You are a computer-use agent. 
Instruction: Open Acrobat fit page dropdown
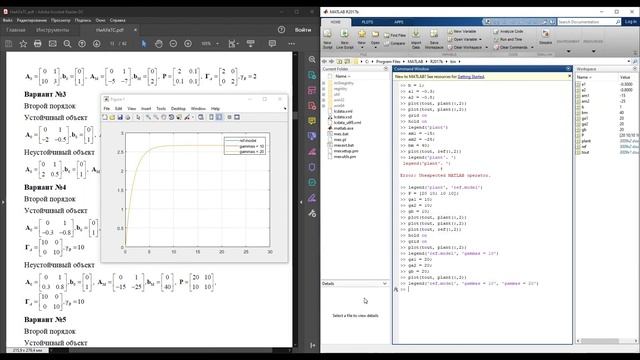pyautogui.click(x=233, y=43)
